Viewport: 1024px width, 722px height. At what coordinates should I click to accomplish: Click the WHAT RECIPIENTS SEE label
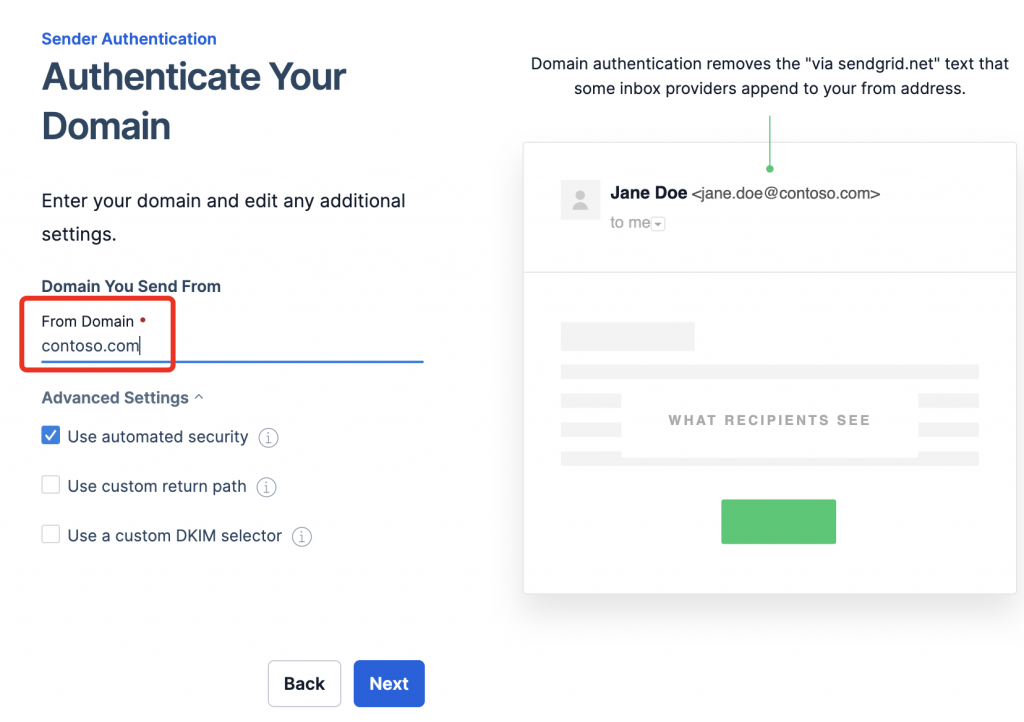click(769, 420)
